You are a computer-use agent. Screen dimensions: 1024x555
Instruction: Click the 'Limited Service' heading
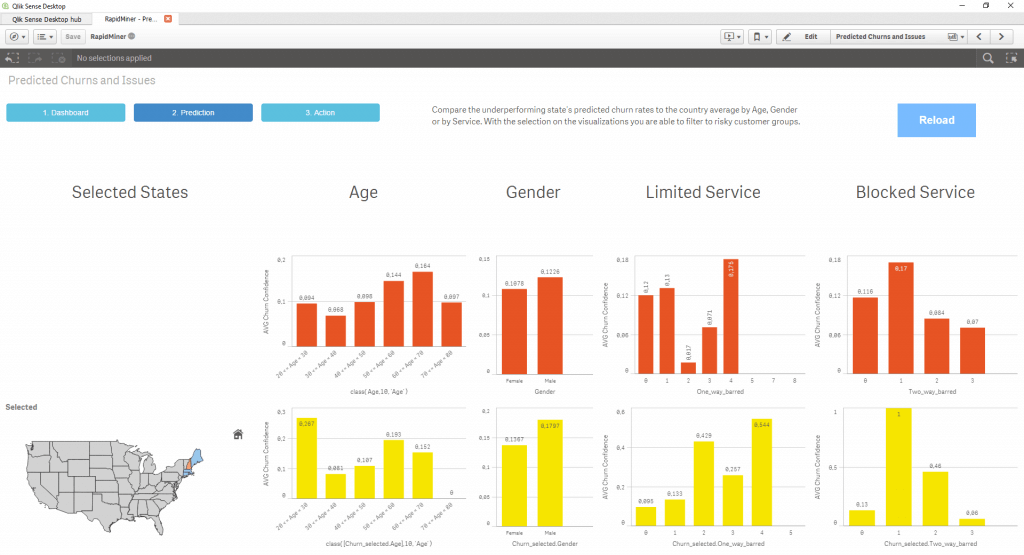(x=703, y=192)
